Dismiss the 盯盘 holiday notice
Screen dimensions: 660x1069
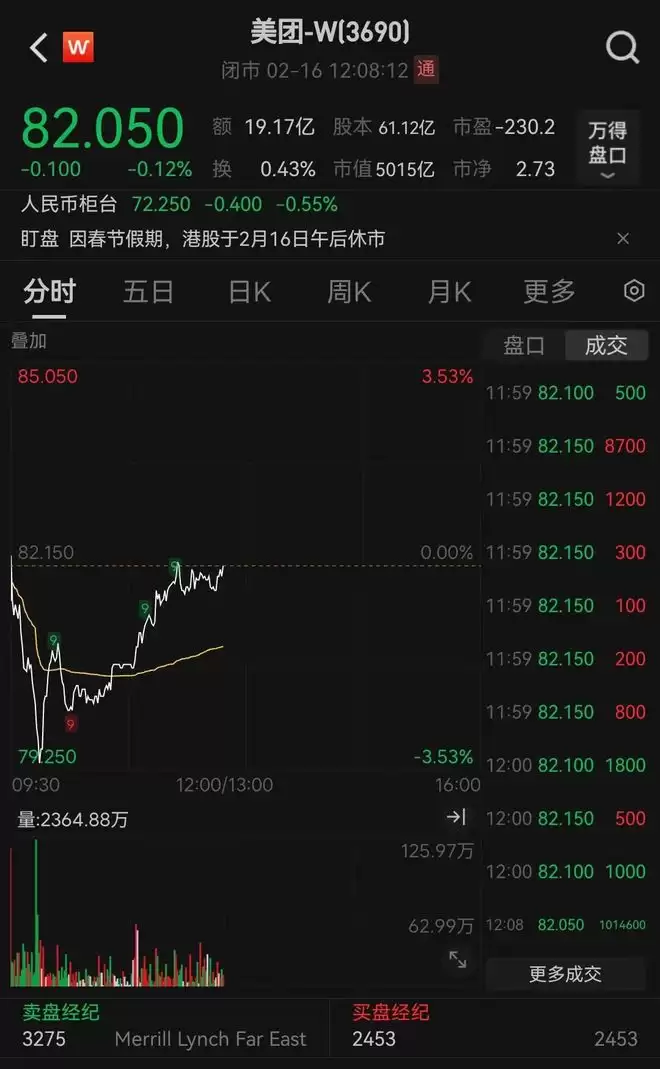pyautogui.click(x=622, y=239)
